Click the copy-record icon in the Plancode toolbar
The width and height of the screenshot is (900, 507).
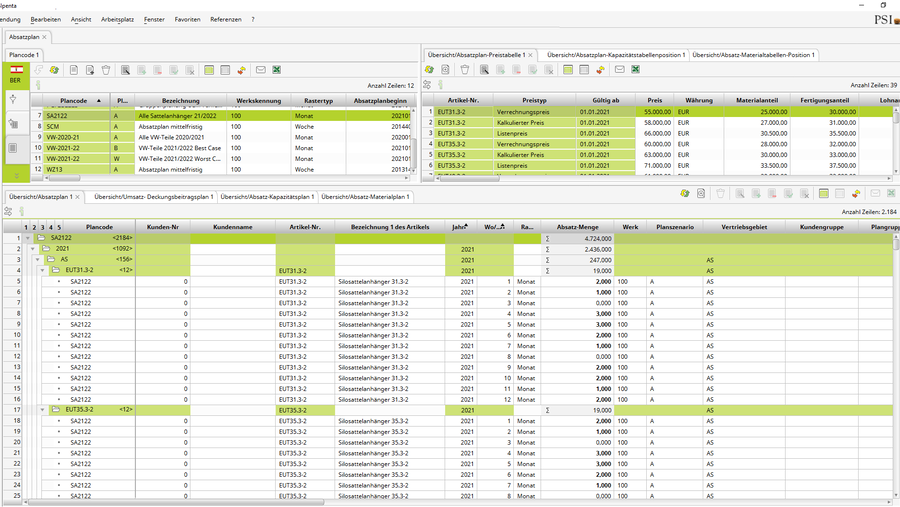[90, 70]
